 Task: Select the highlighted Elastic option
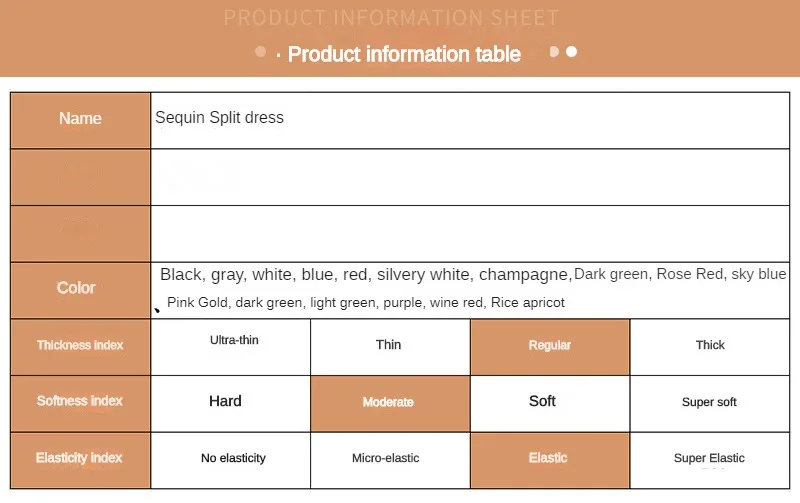click(x=548, y=458)
